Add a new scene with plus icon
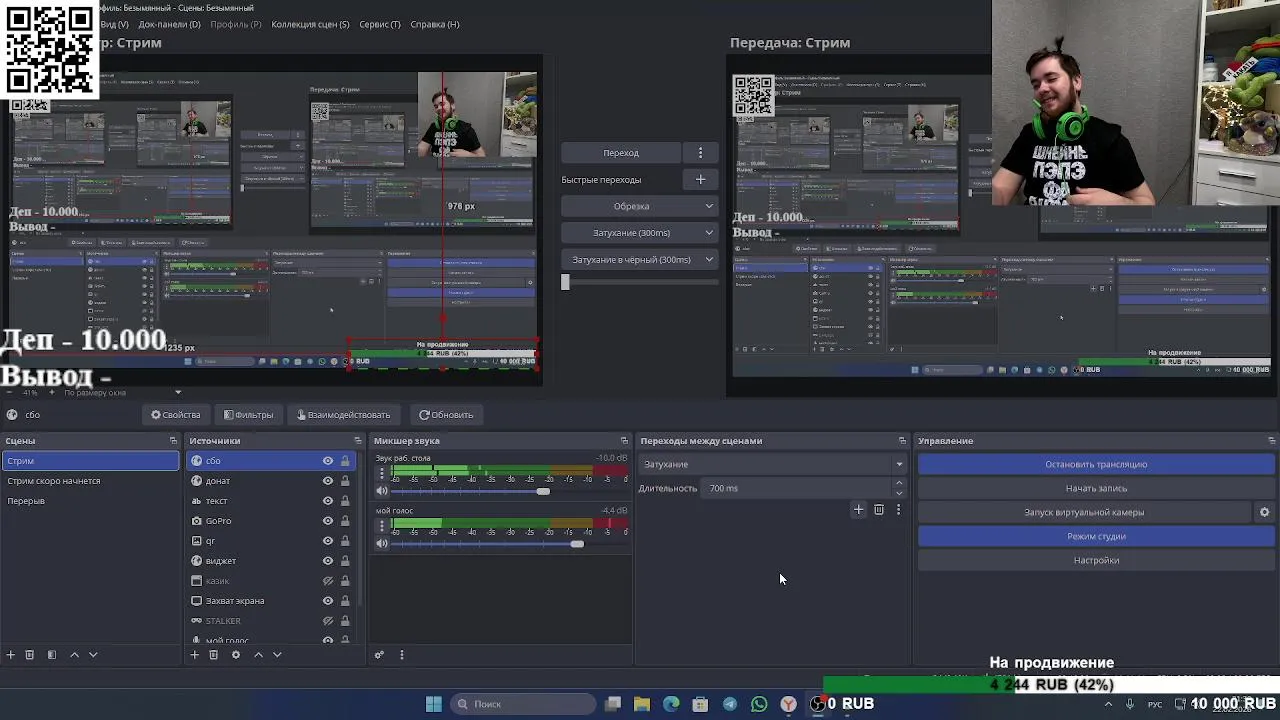The image size is (1280, 720). click(11, 655)
